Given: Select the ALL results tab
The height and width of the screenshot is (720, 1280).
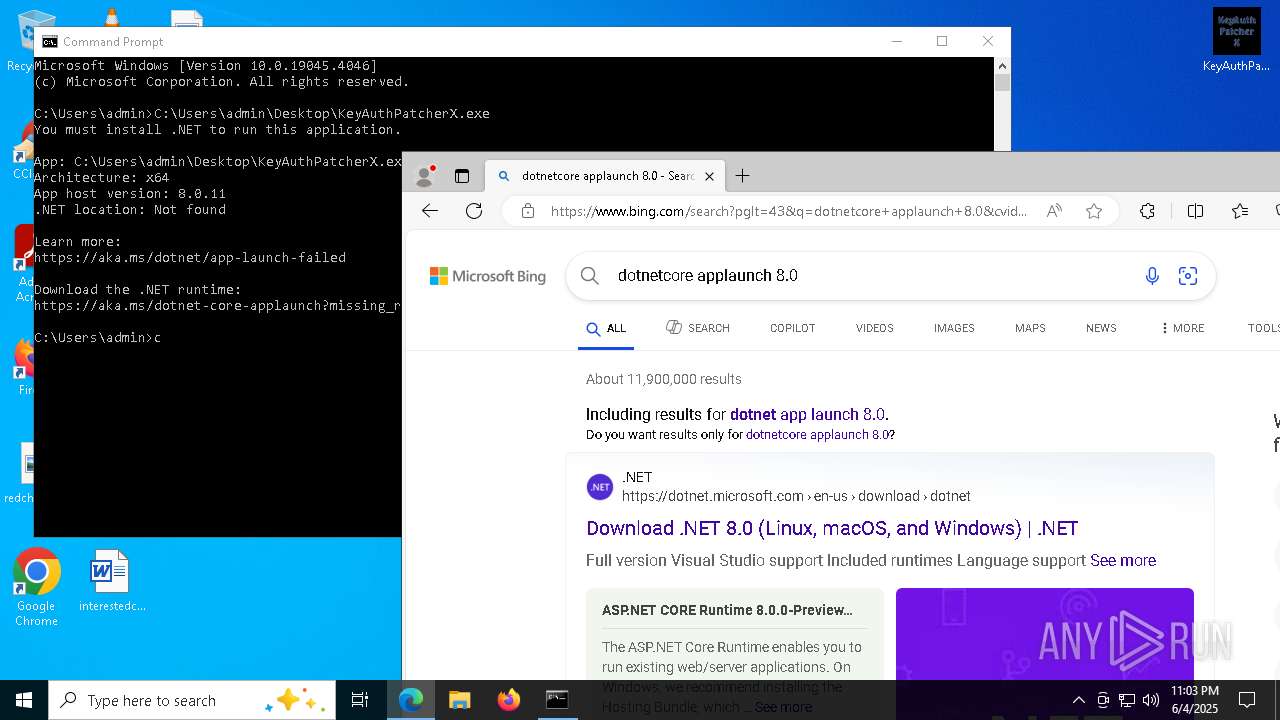Looking at the screenshot, I should [606, 328].
